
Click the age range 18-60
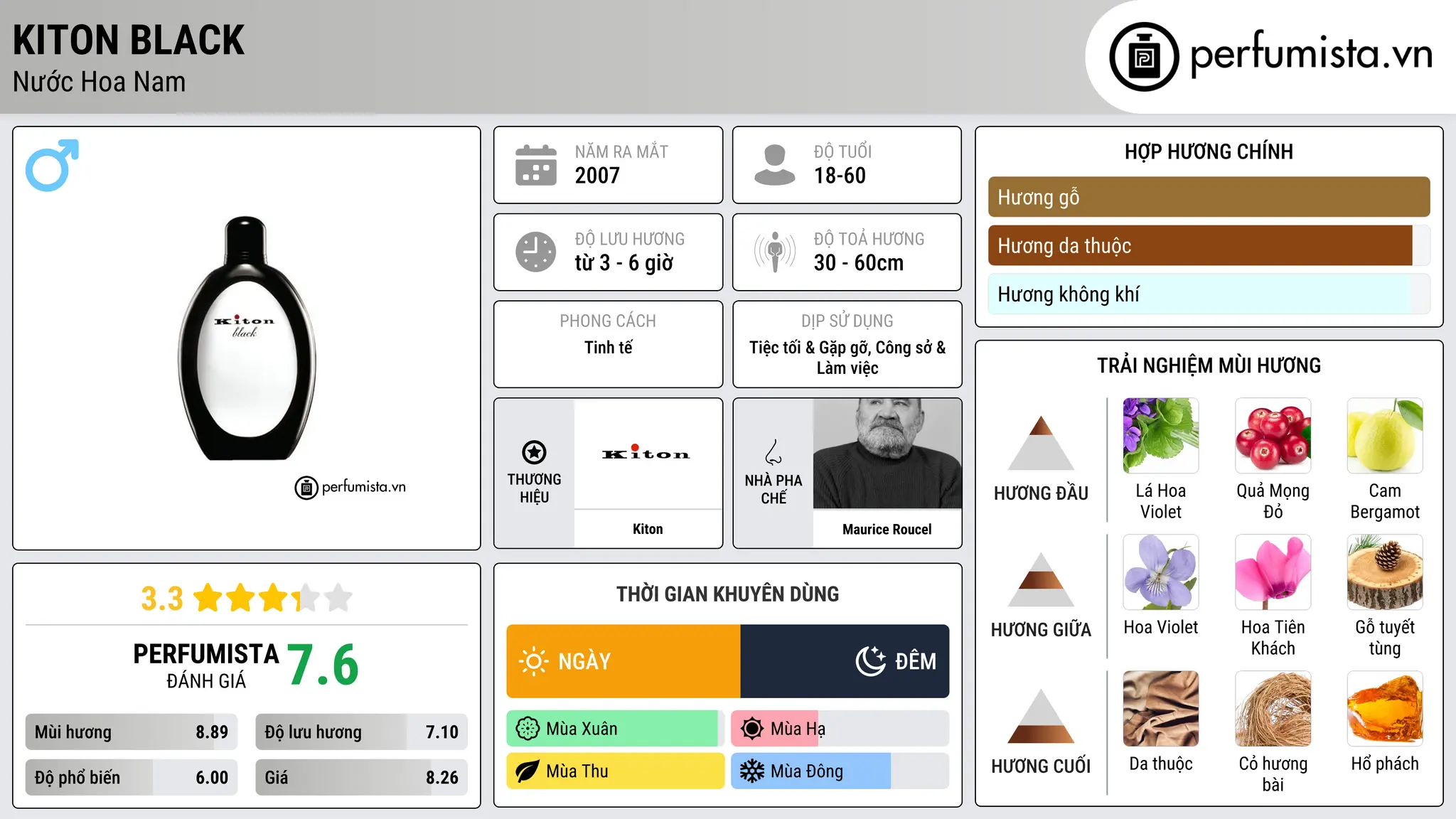(840, 176)
